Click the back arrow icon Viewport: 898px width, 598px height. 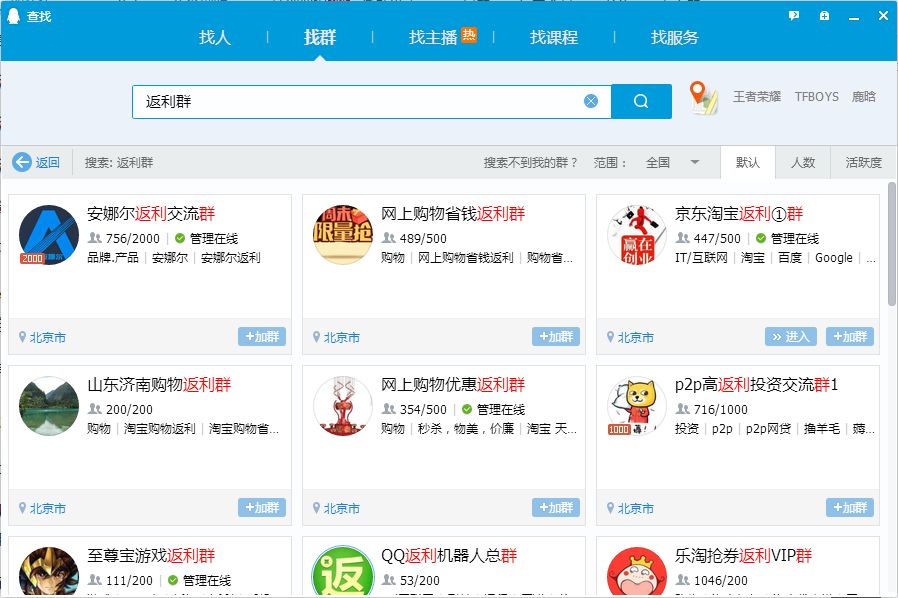click(22, 162)
